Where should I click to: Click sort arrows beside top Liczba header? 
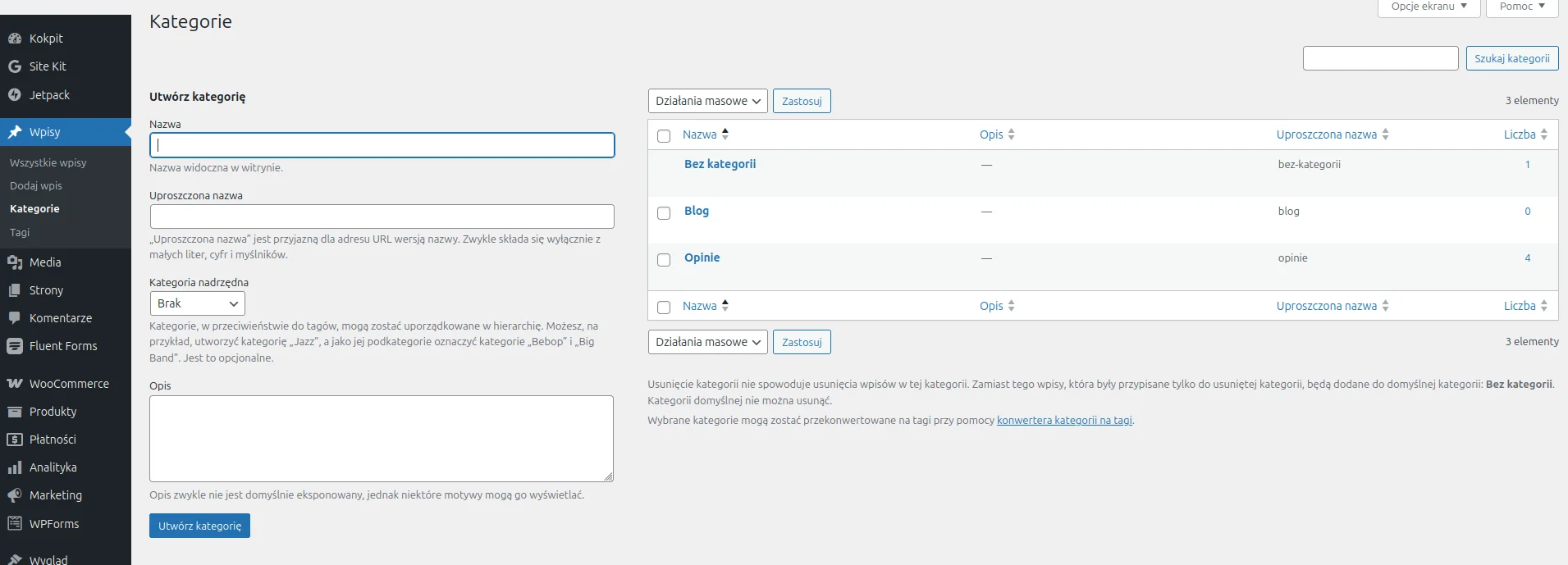click(1543, 134)
